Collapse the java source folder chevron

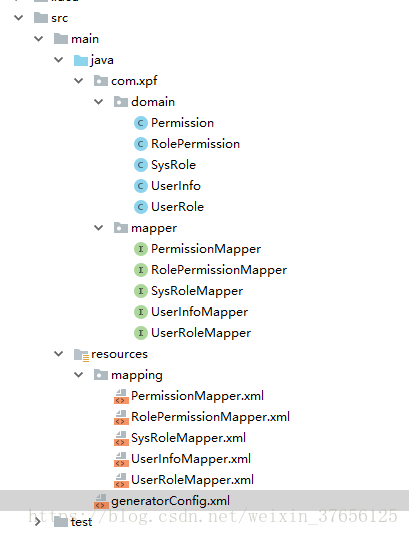coord(59,60)
